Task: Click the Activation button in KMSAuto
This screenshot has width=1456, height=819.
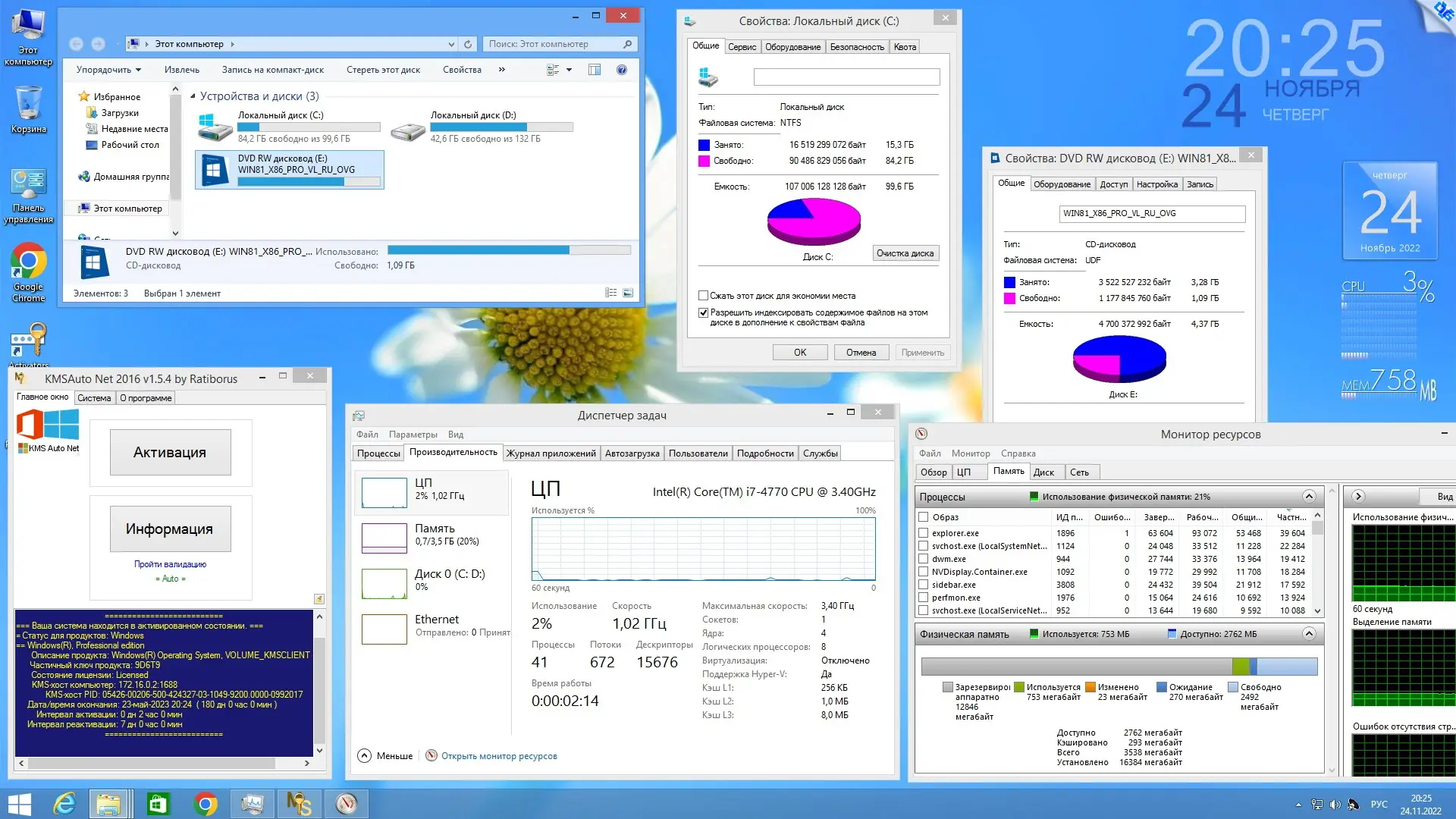Action: coord(170,453)
